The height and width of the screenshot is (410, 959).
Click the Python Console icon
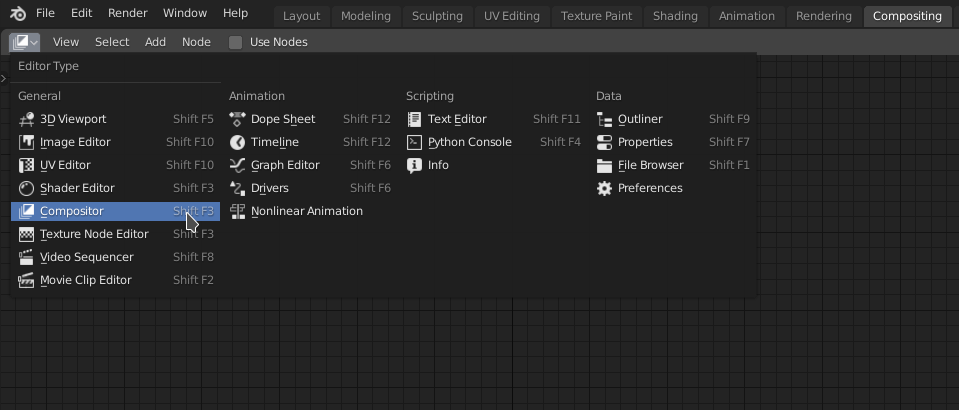(x=414, y=142)
